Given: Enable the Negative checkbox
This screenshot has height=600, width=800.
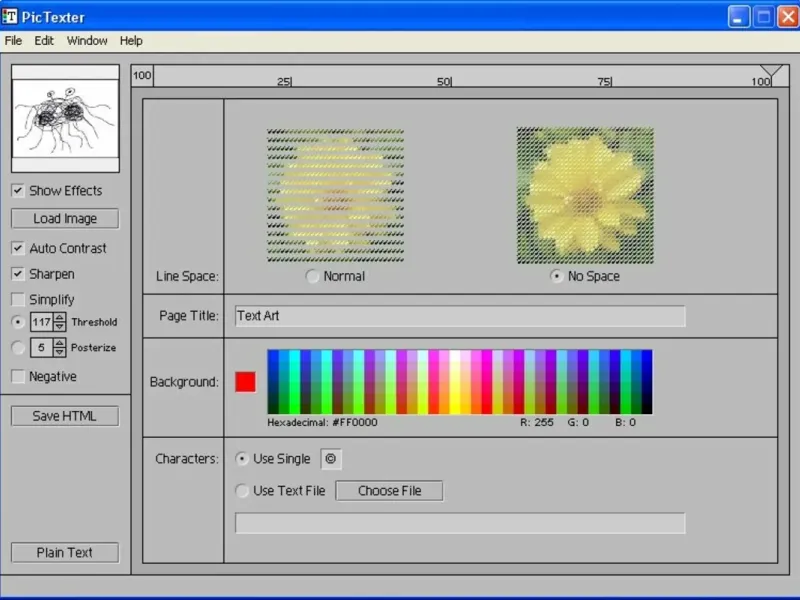Looking at the screenshot, I should point(18,377).
